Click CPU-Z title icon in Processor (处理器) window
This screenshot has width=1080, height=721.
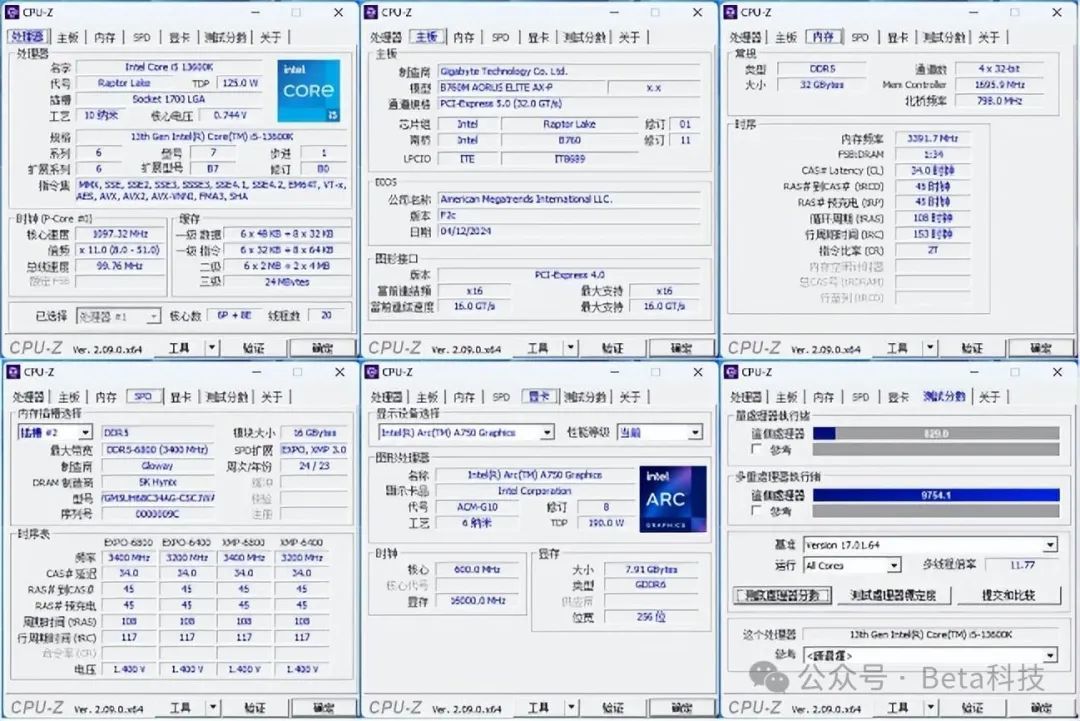(x=12, y=12)
